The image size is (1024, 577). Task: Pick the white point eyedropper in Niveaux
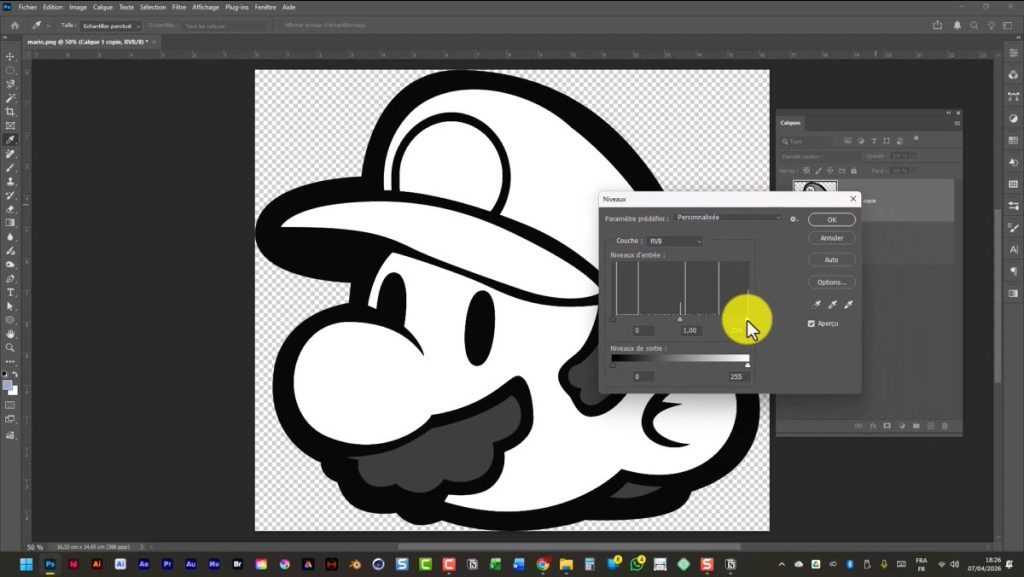[x=848, y=305]
